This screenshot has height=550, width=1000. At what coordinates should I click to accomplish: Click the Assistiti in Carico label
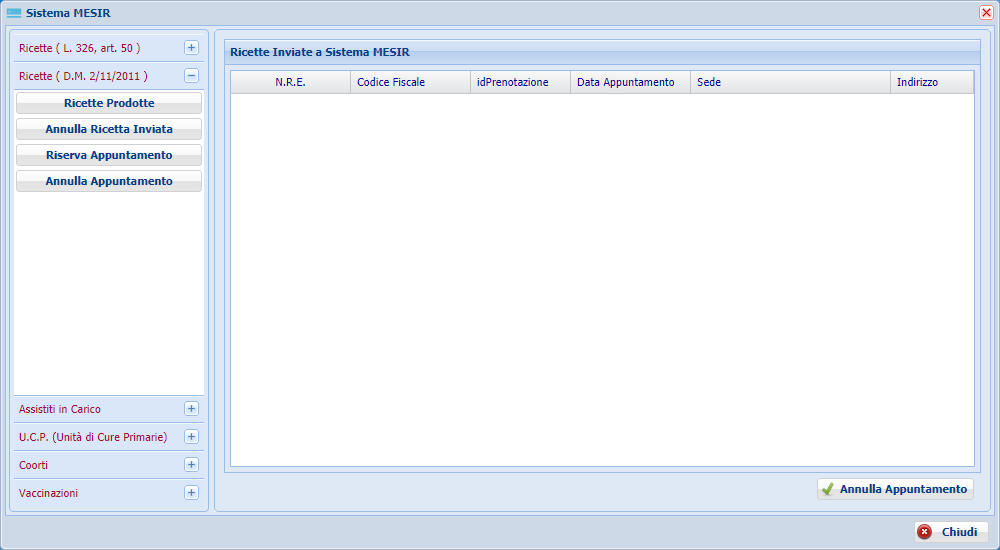click(60, 410)
